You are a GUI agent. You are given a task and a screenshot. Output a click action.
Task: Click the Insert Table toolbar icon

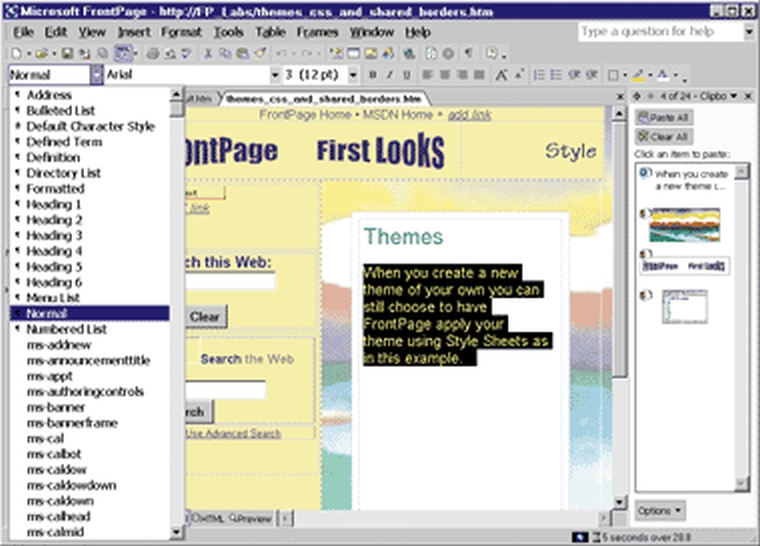[354, 53]
